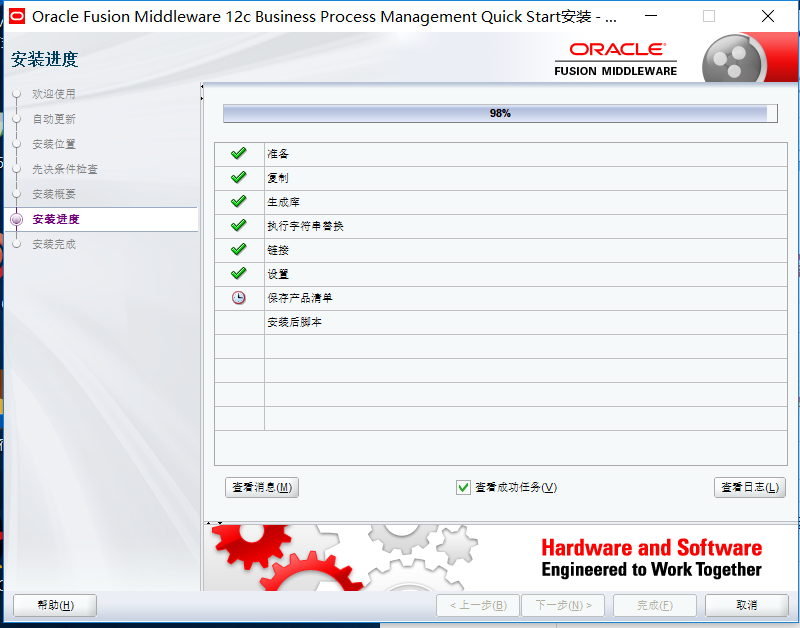Select the 安装概要 step in the sidebar
800x628 pixels.
(x=50, y=195)
